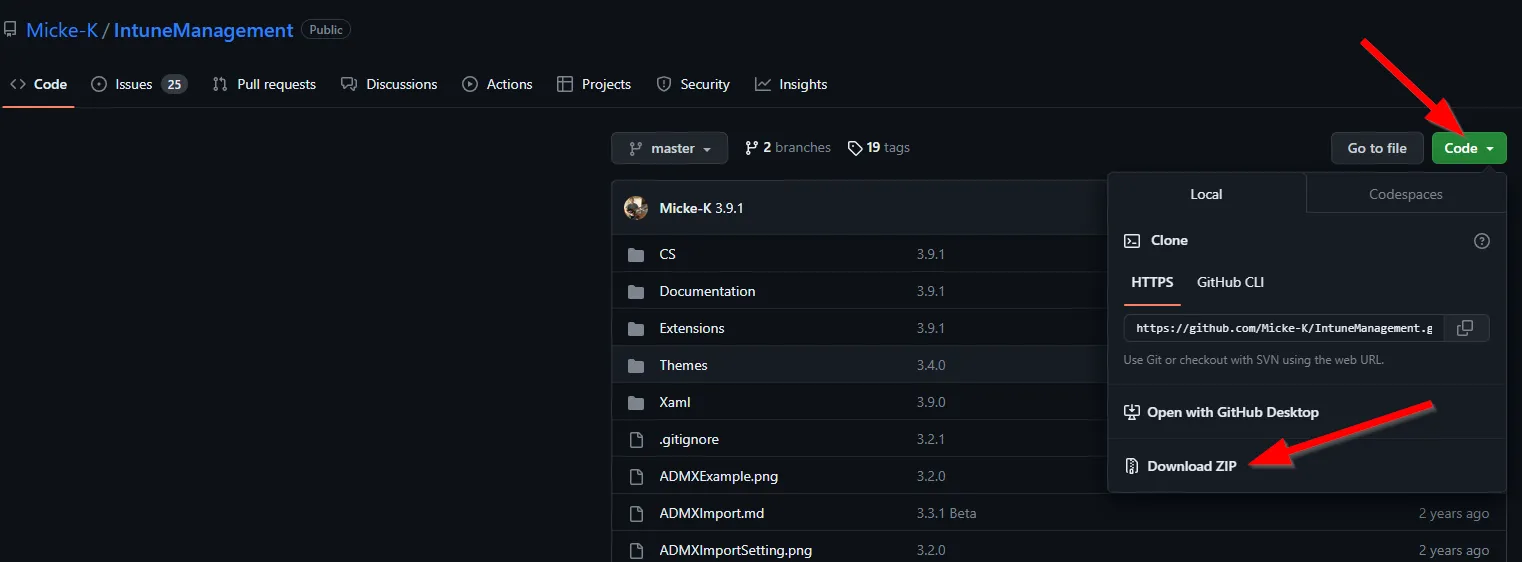Click the Discussions speech bubble icon
The height and width of the screenshot is (562, 1522).
348,84
